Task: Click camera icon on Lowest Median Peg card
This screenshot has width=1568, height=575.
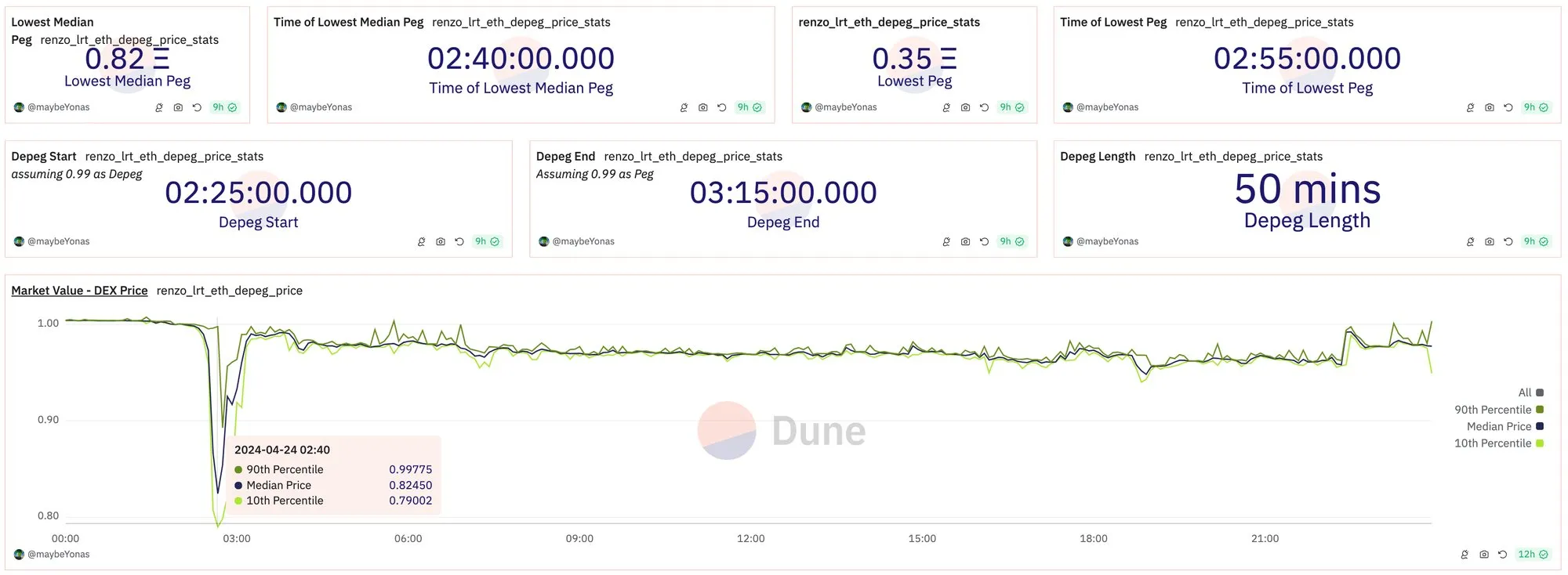Action: [x=178, y=107]
